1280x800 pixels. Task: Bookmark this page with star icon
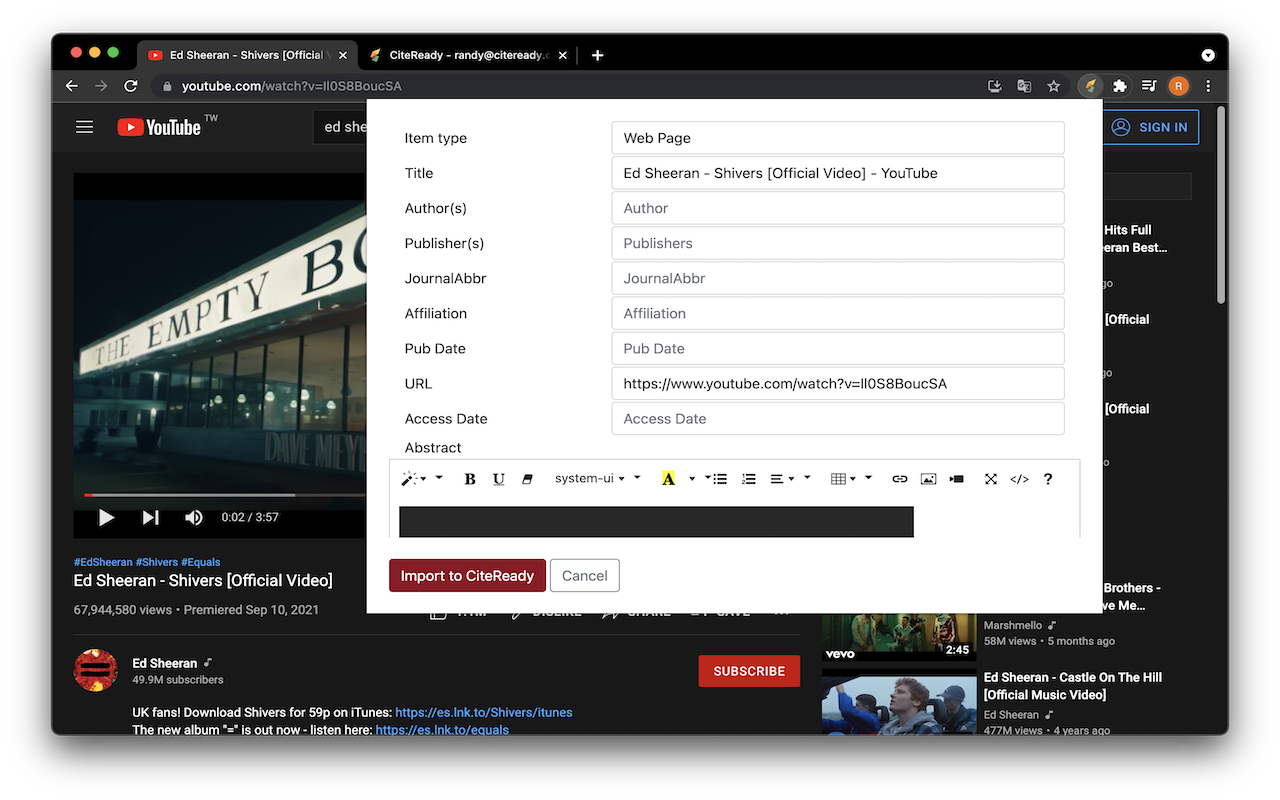click(x=1053, y=86)
